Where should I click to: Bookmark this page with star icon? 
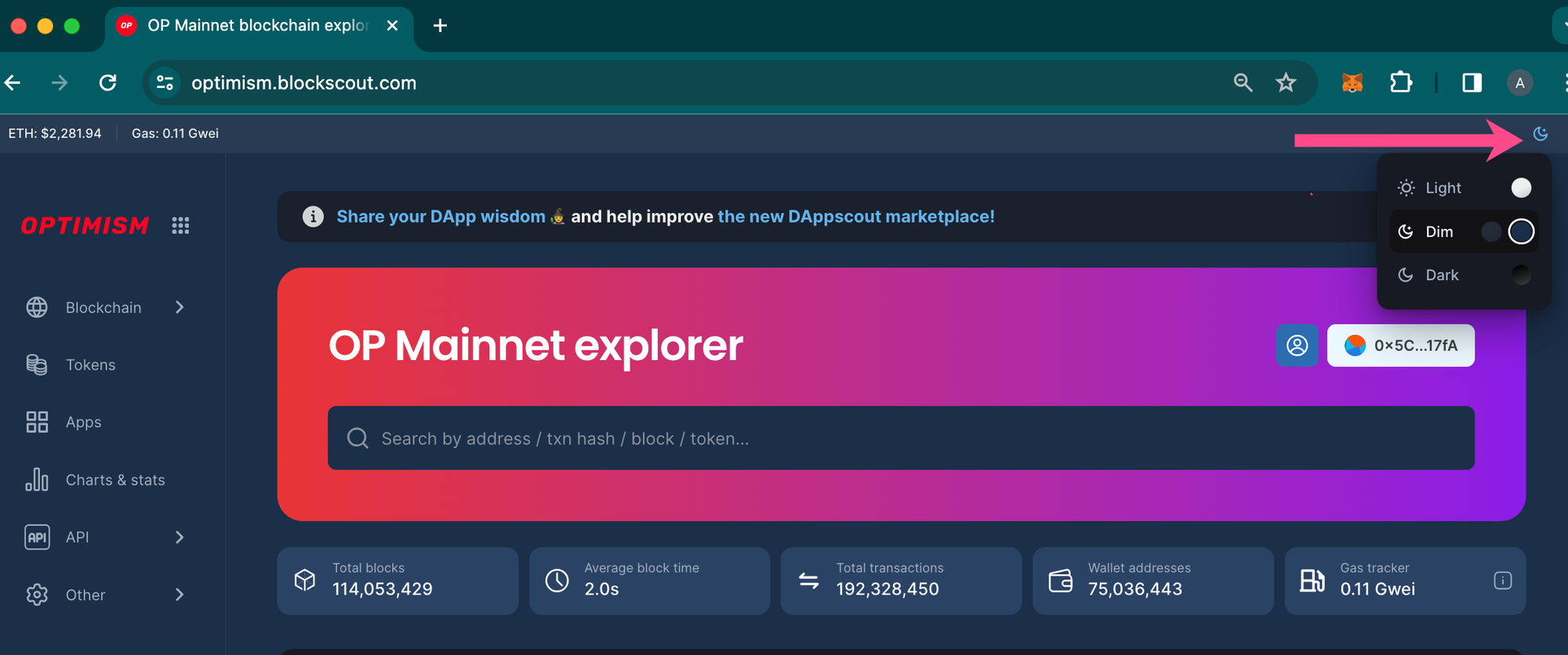click(x=1286, y=82)
